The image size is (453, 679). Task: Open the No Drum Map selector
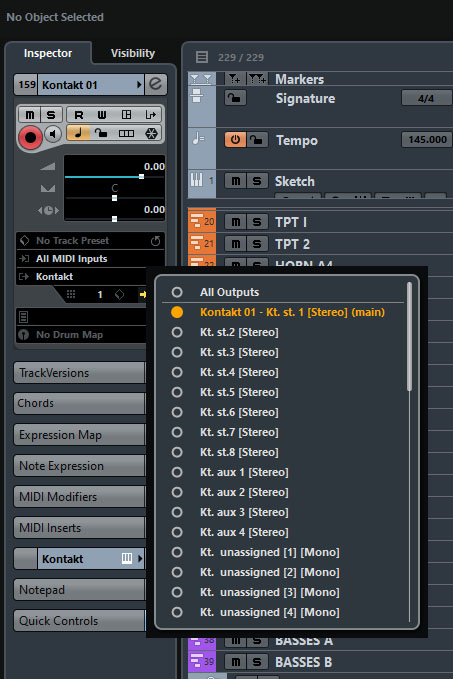coord(81,334)
